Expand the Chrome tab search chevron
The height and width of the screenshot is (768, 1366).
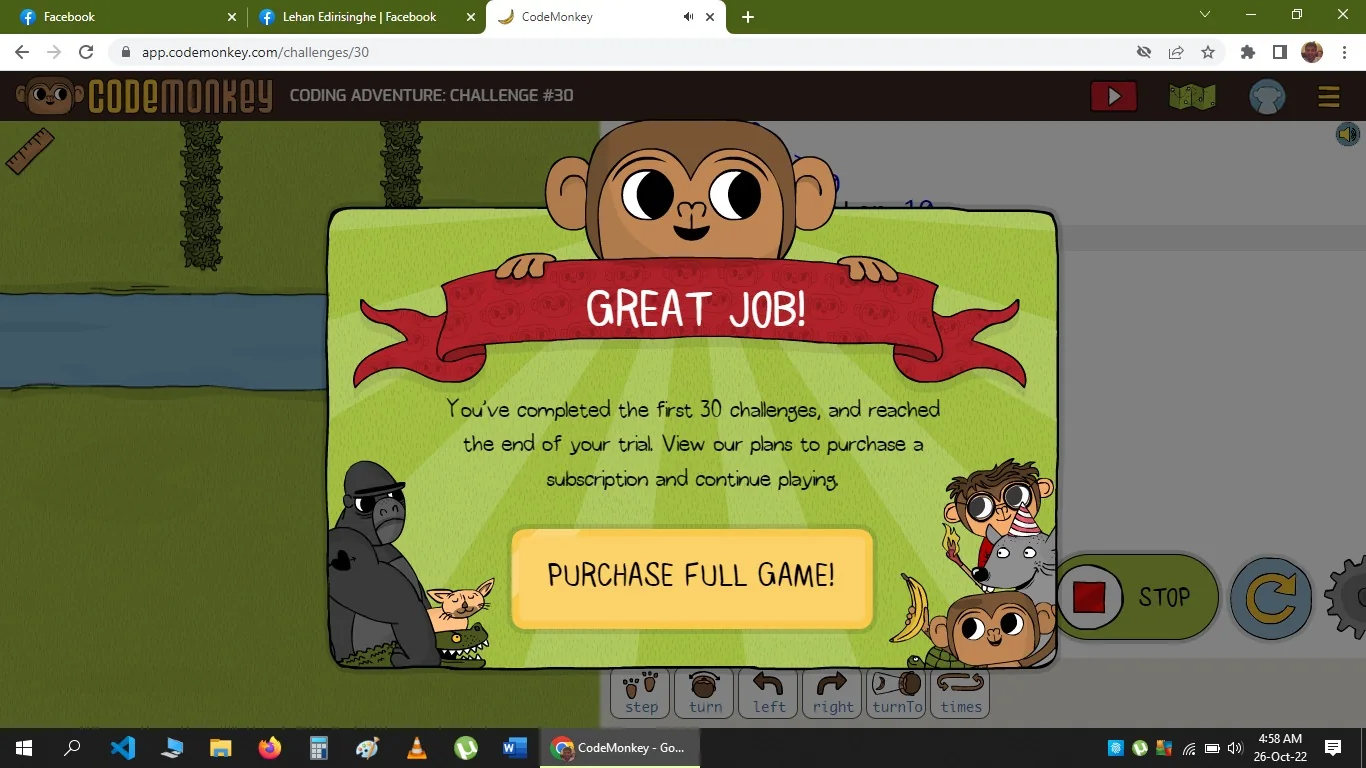(1205, 15)
